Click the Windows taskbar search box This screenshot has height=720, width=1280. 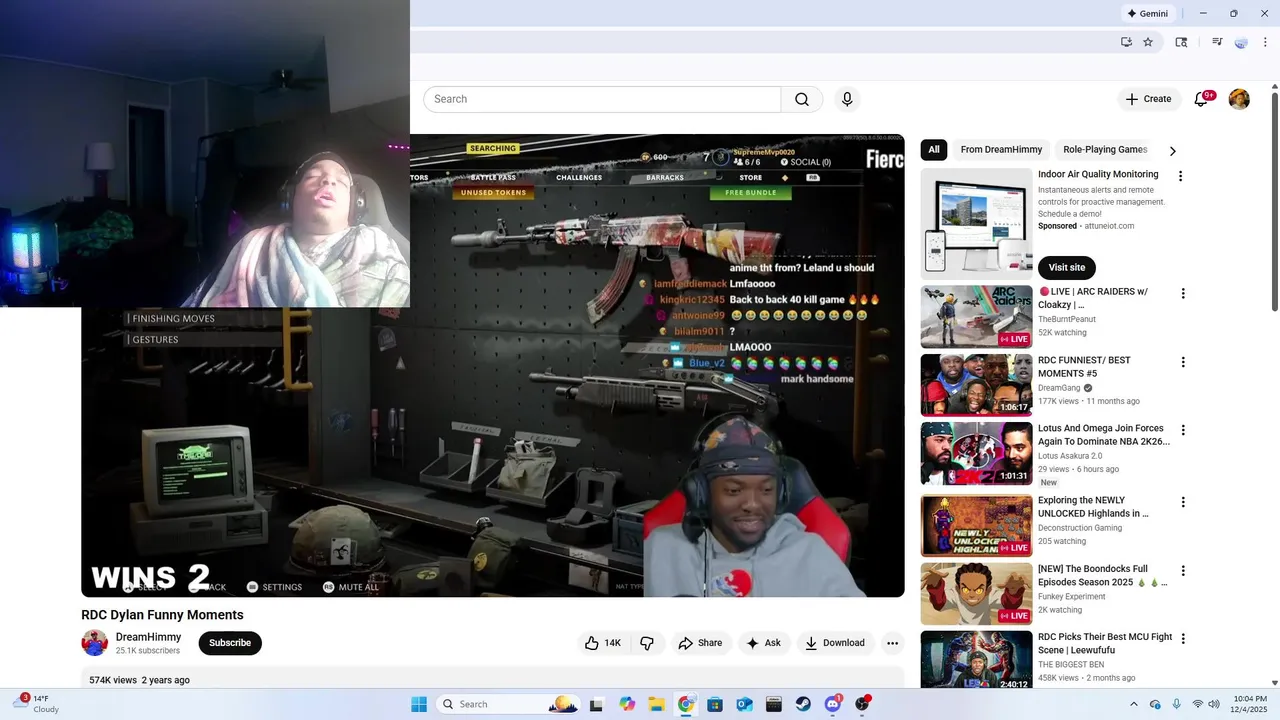click(x=508, y=704)
